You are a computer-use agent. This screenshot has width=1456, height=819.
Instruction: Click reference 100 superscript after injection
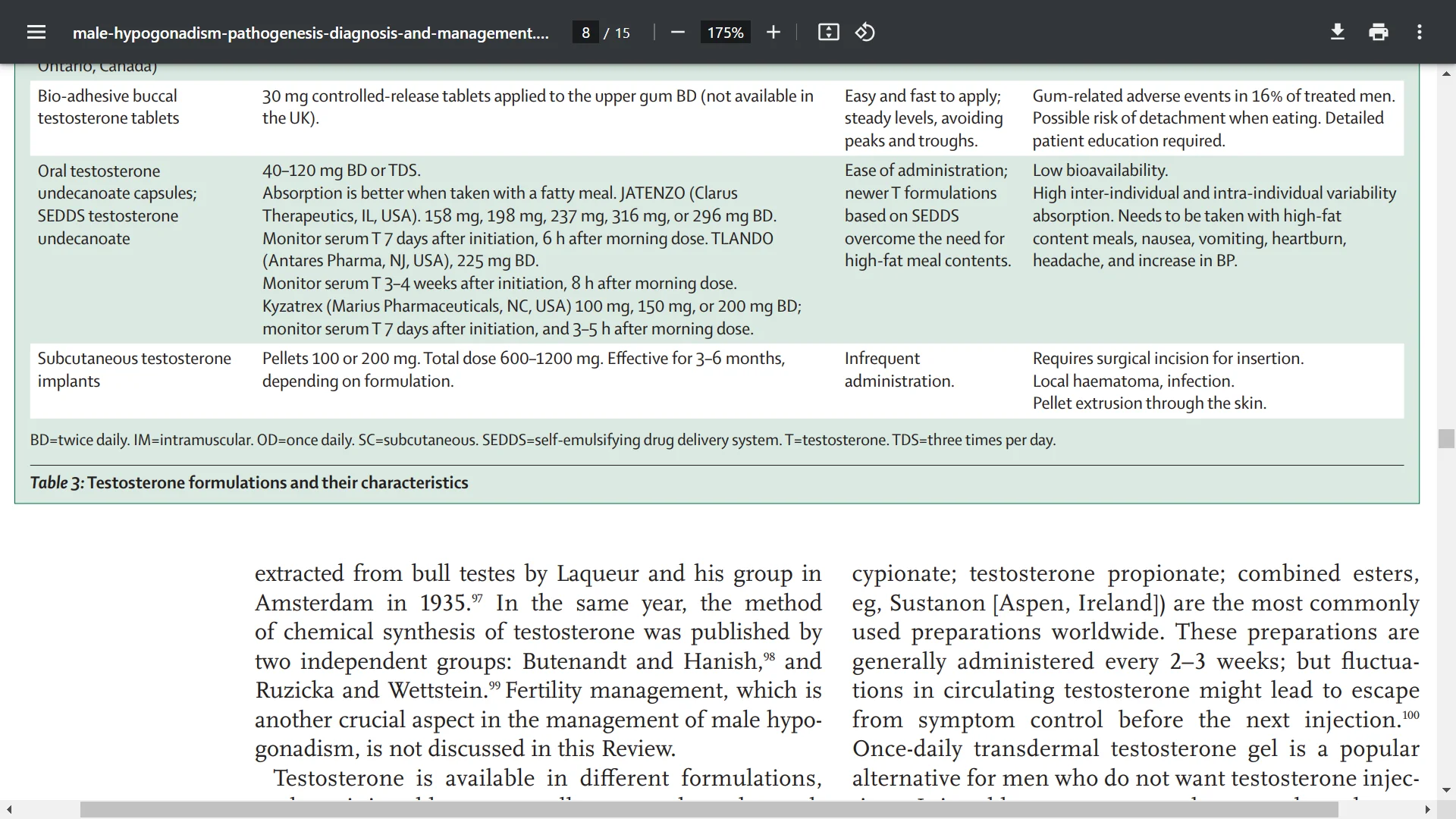click(x=1410, y=715)
